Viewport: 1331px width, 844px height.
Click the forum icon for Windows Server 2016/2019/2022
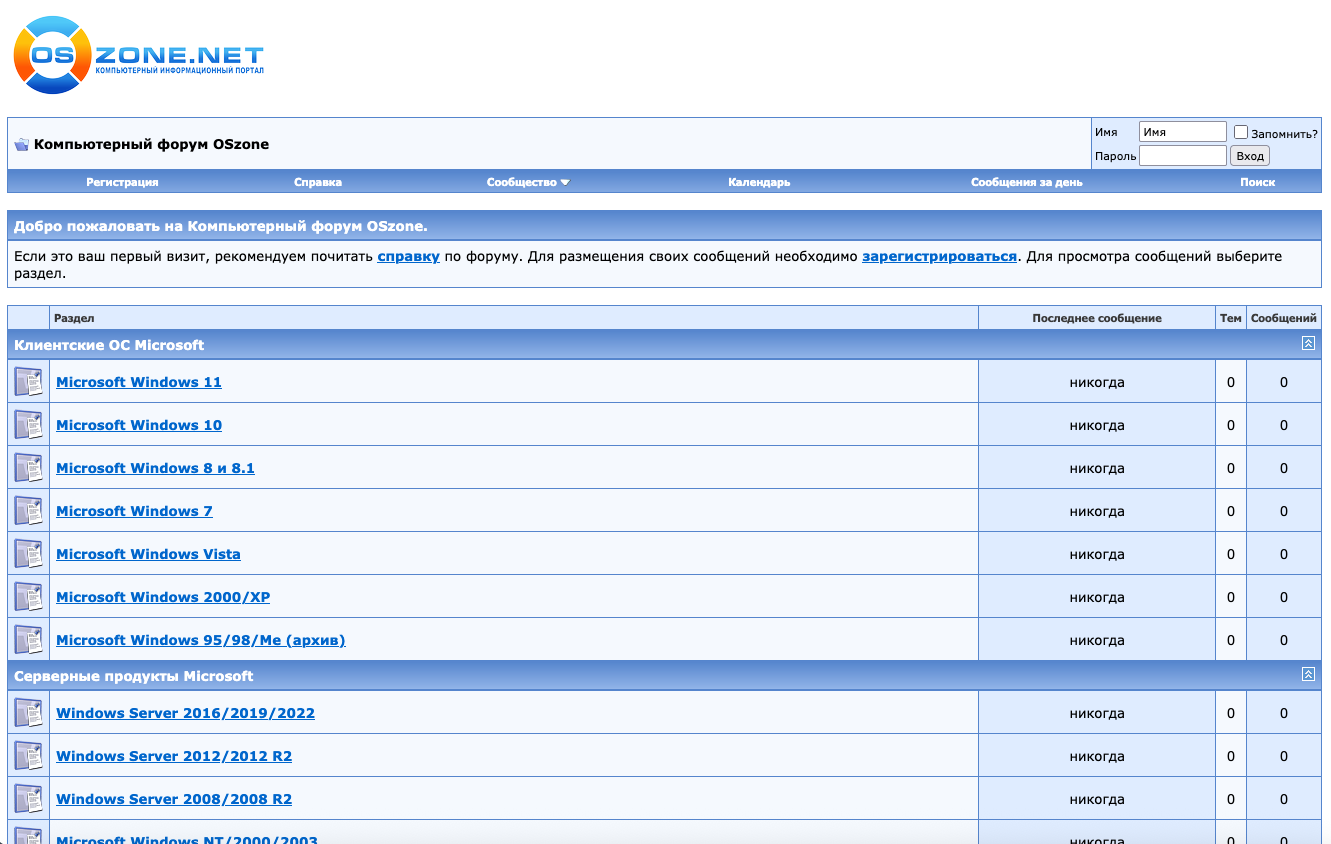28,713
